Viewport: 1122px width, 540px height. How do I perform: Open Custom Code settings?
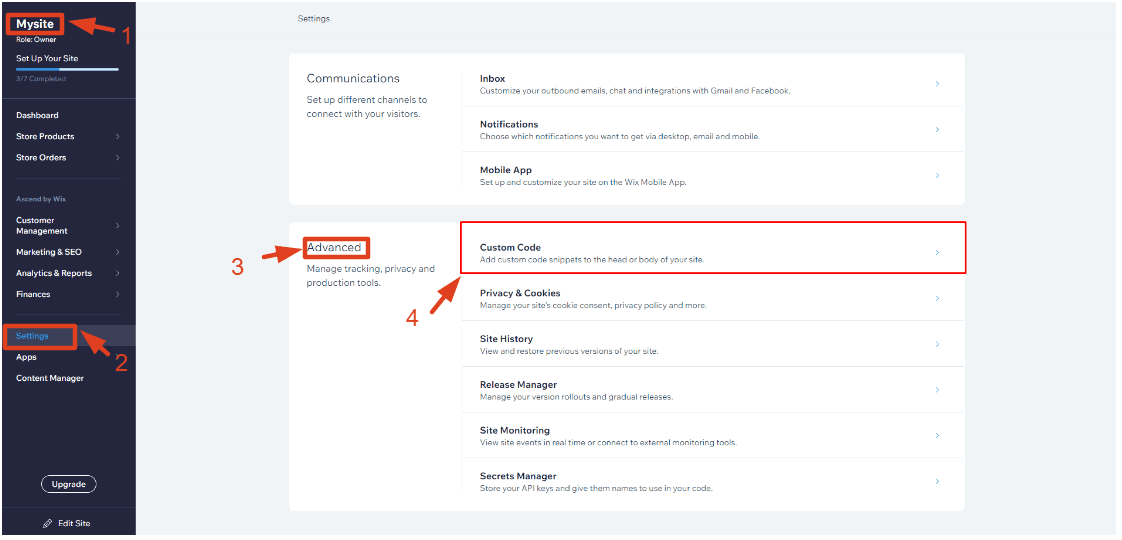coord(712,253)
